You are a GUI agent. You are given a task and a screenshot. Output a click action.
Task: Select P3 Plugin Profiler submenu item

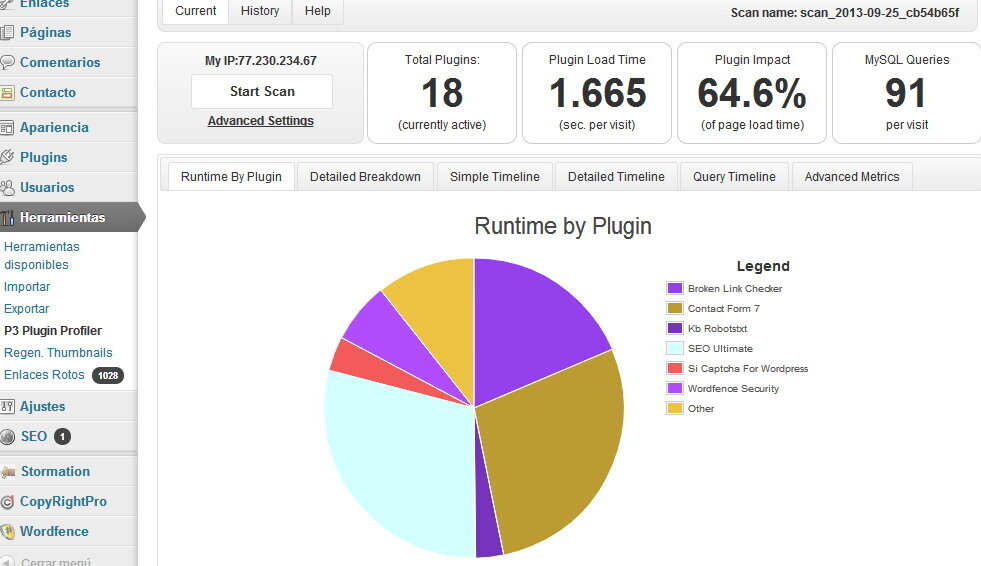(x=53, y=331)
